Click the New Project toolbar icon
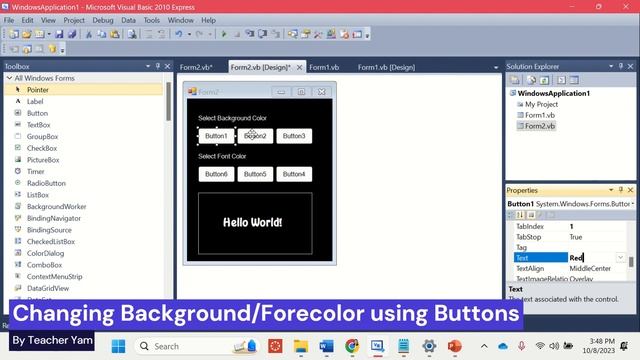Screen dimensions: 640x360 coord(14,34)
